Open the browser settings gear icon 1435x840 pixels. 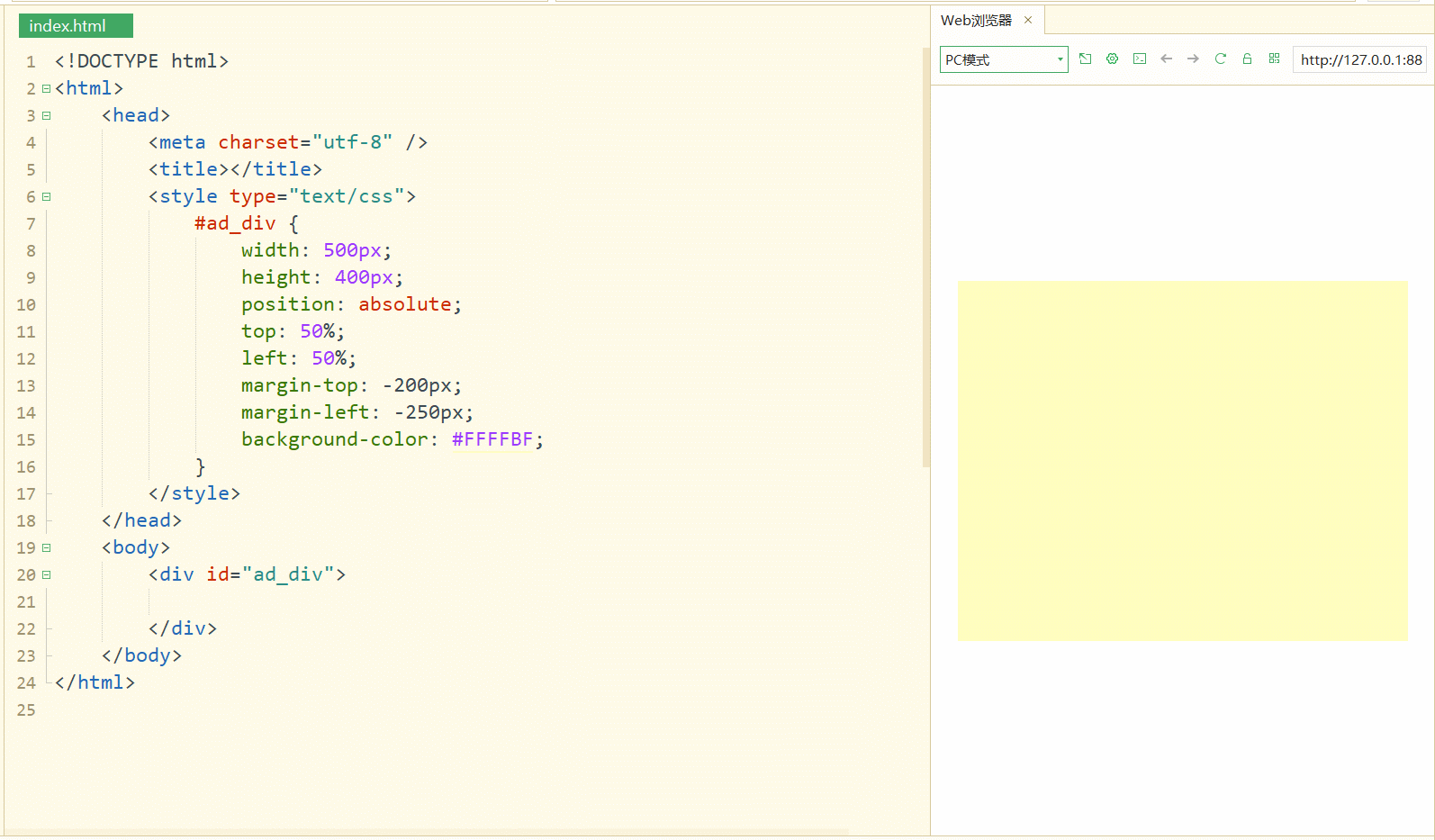1113,59
